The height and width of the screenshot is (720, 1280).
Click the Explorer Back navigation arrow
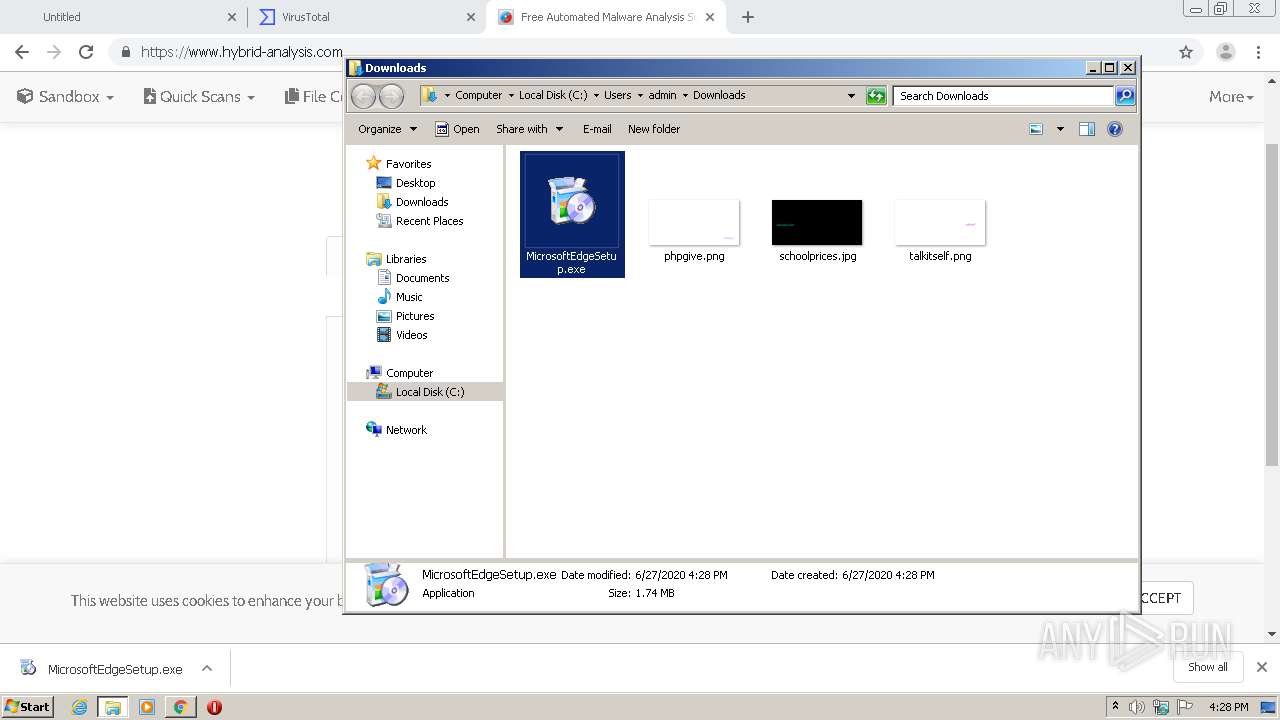click(x=363, y=96)
